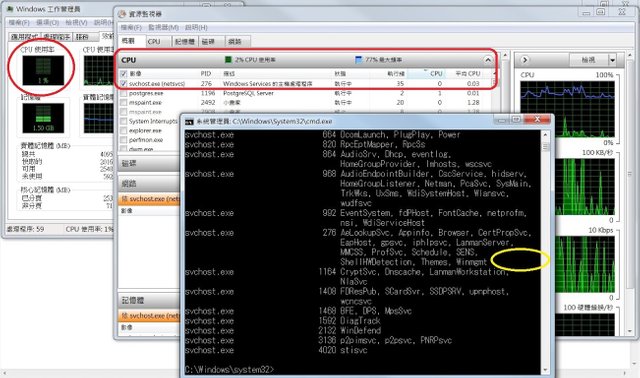This screenshot has height=378, width=640.
Task: Switch to the 記憶體 tab in Resource Monitor
Action: 185,42
